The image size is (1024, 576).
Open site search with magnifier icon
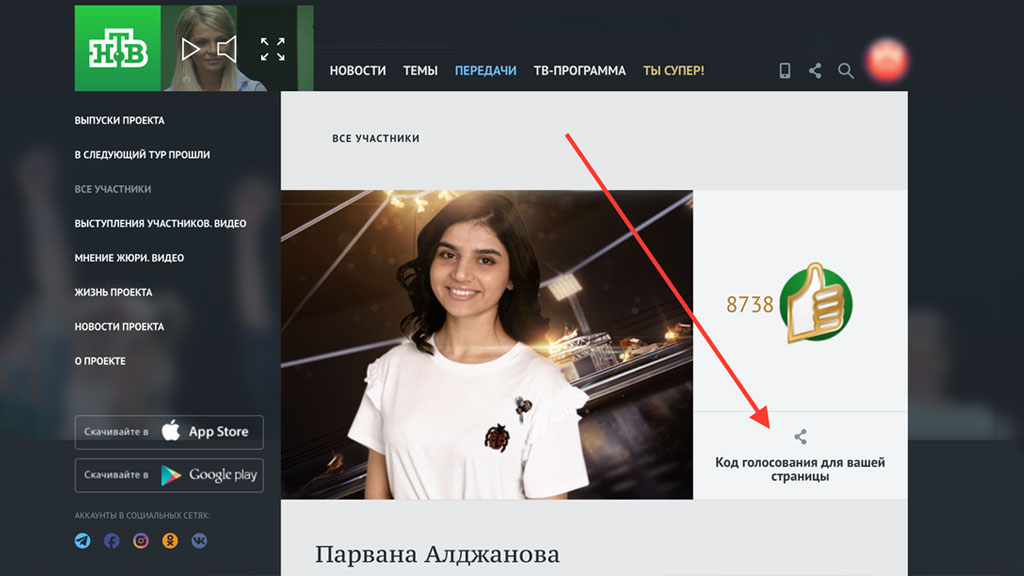[846, 71]
